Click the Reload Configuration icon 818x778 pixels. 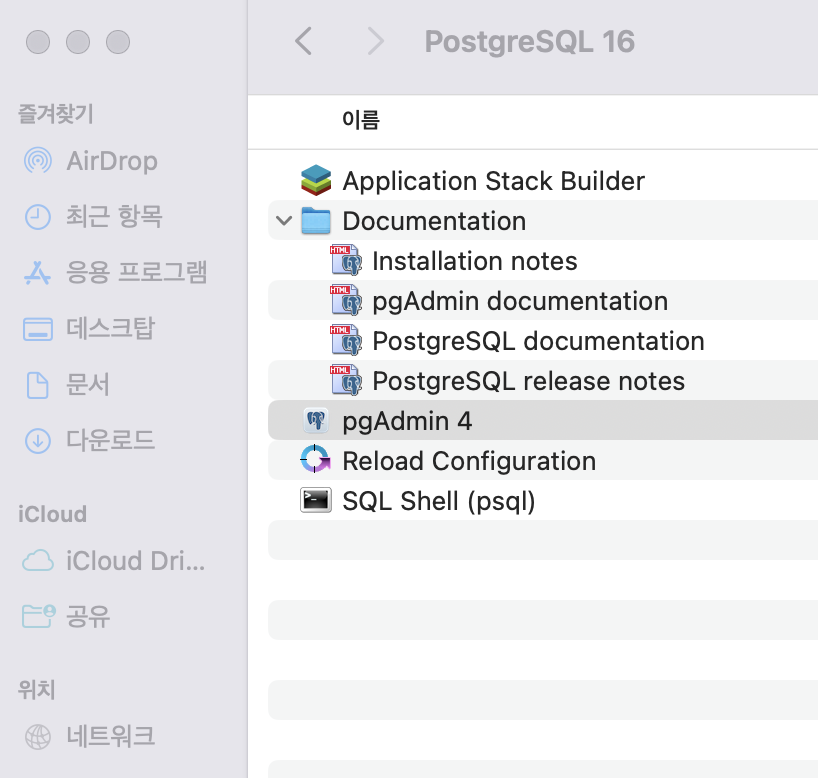coord(316,460)
